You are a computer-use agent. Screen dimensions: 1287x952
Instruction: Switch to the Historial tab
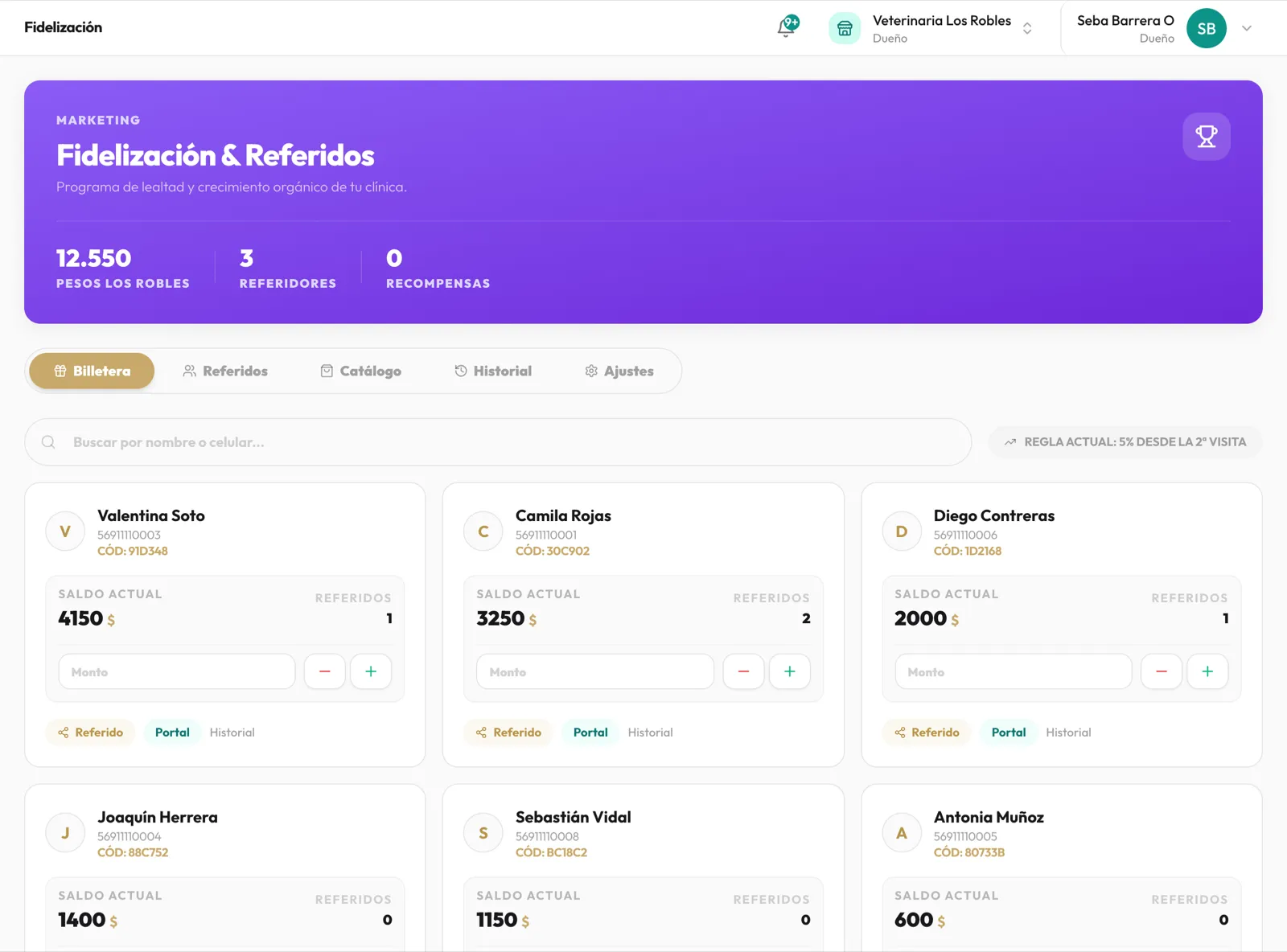click(493, 371)
